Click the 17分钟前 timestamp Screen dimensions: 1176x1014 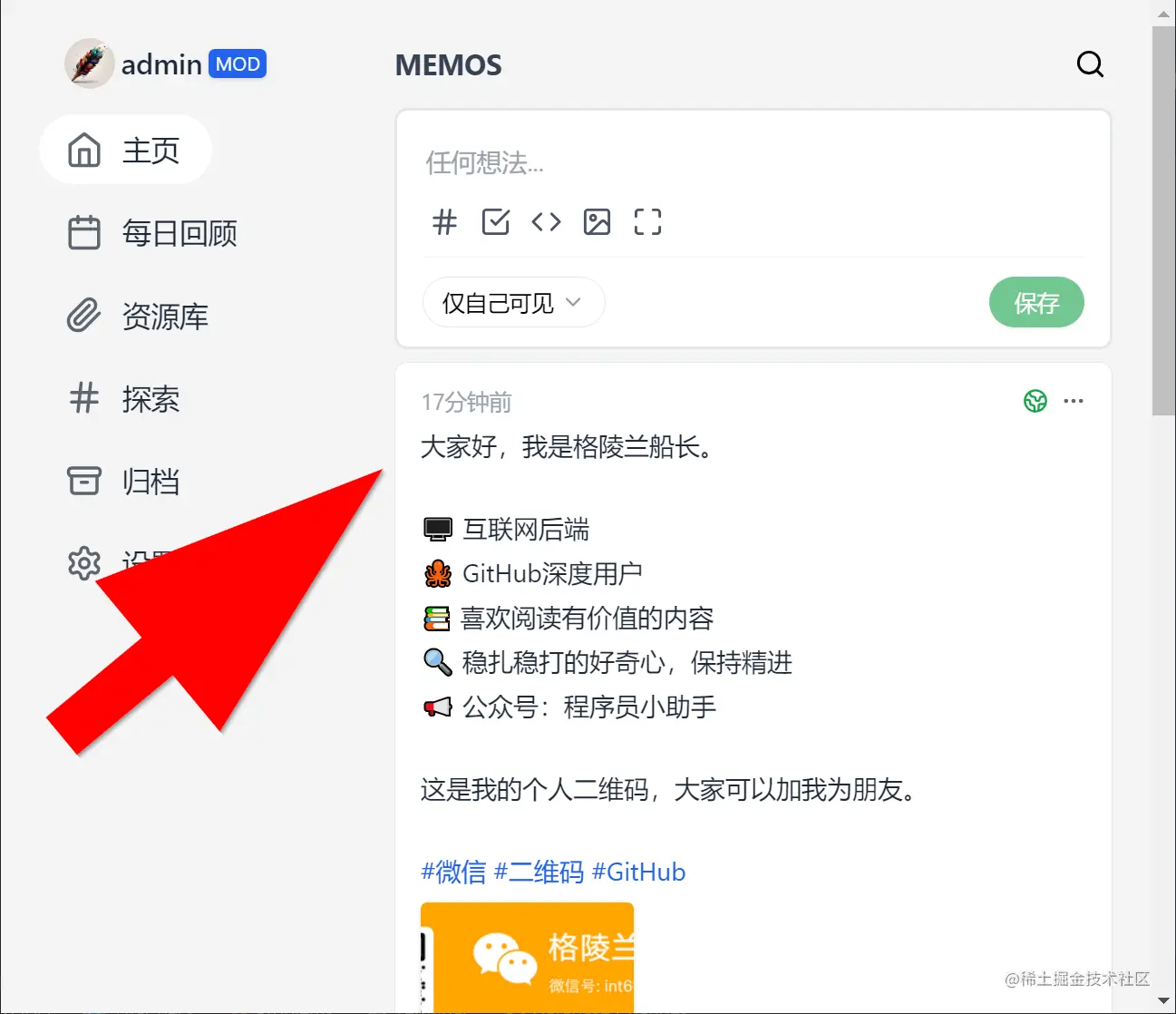[x=467, y=402]
